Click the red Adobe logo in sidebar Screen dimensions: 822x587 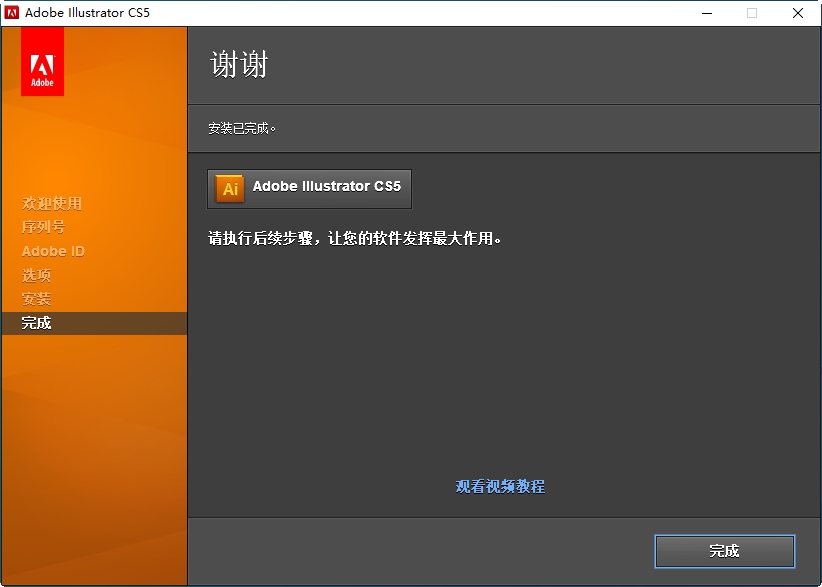(x=42, y=62)
